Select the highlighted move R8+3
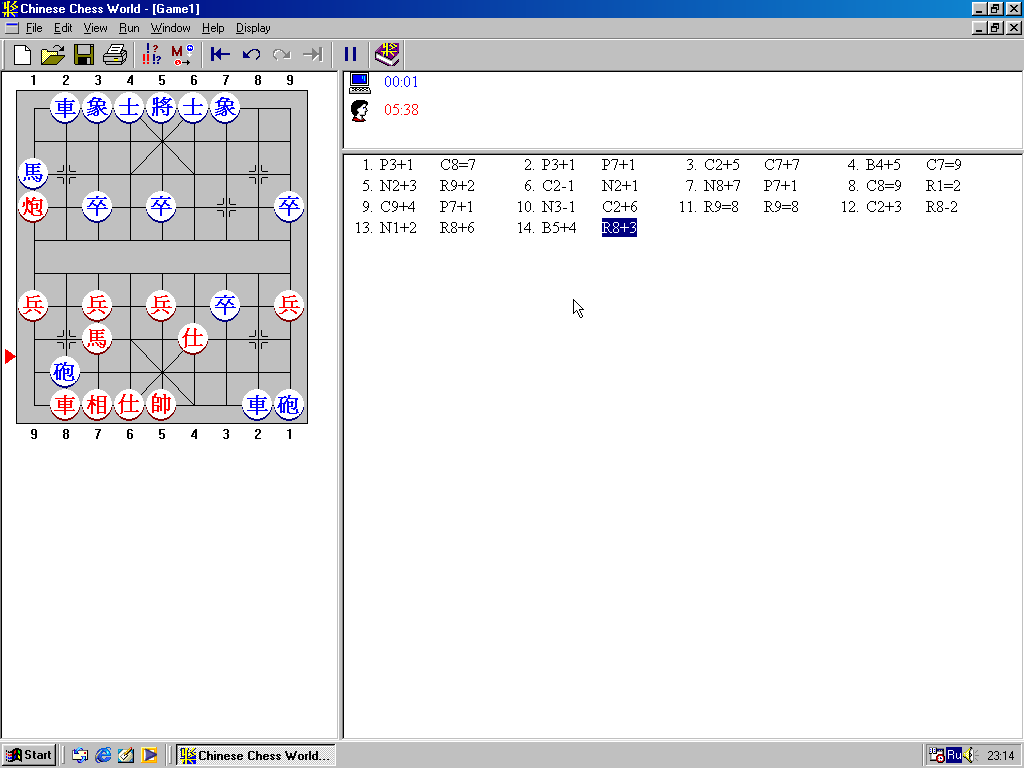Screen dimensions: 1024x768 (x=619, y=228)
